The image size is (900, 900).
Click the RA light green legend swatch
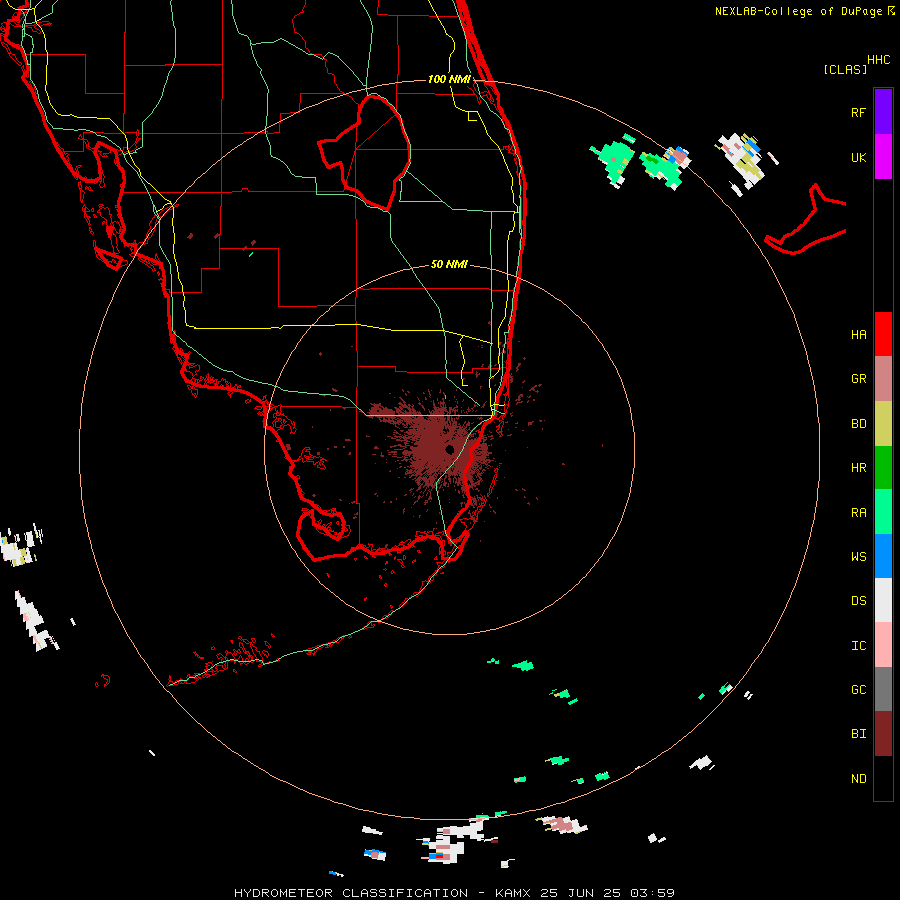coord(883,512)
